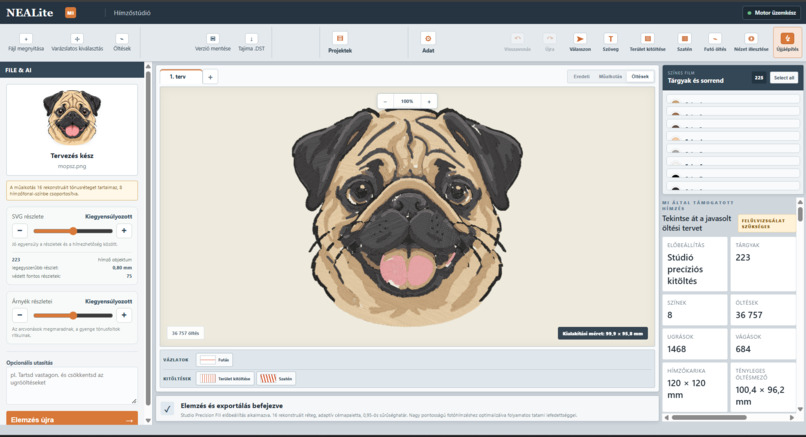Viewport: 806px width, 437px height.
Task: Select the third, dark-brown object row
Action: (x=733, y=124)
